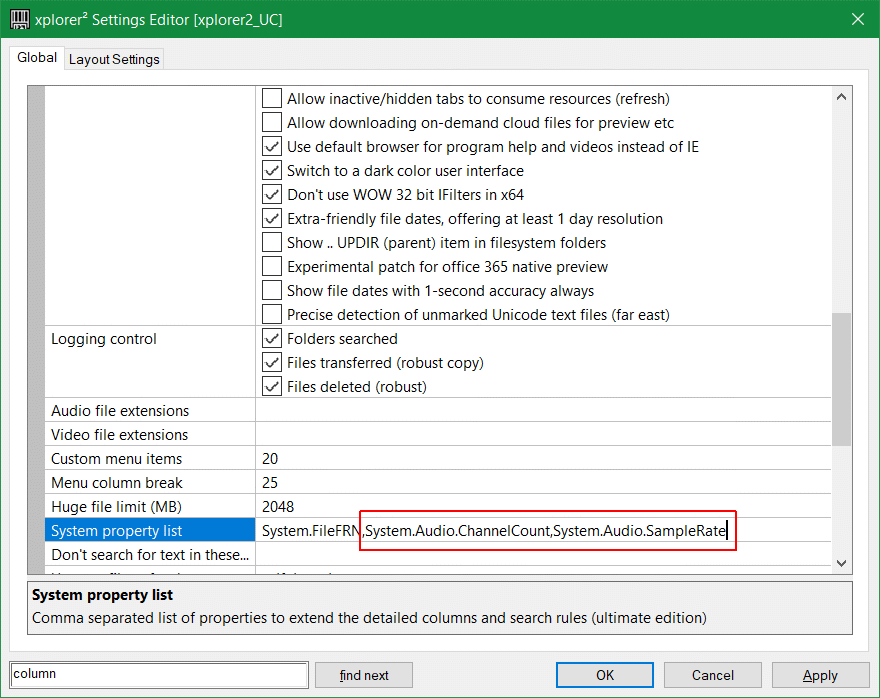Select Video file extensions setting
Image resolution: width=880 pixels, height=698 pixels.
[150, 435]
